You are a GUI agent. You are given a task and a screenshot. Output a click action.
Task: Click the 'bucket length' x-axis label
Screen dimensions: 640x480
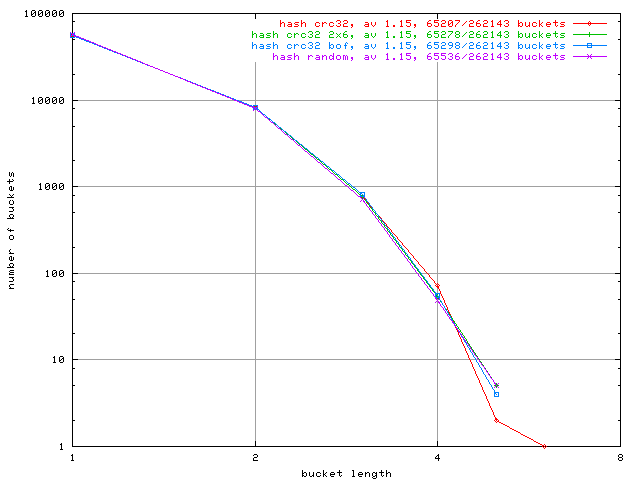pos(346,473)
